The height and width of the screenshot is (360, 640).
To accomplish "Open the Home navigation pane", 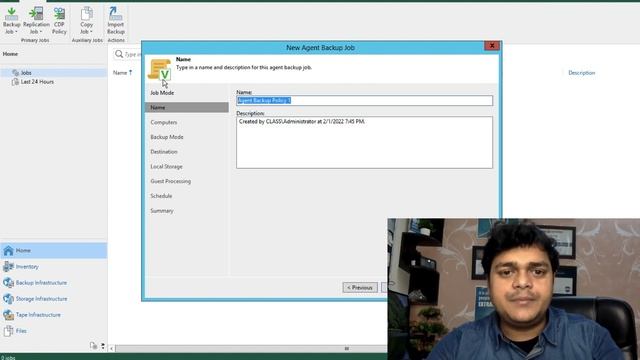I will (53, 250).
